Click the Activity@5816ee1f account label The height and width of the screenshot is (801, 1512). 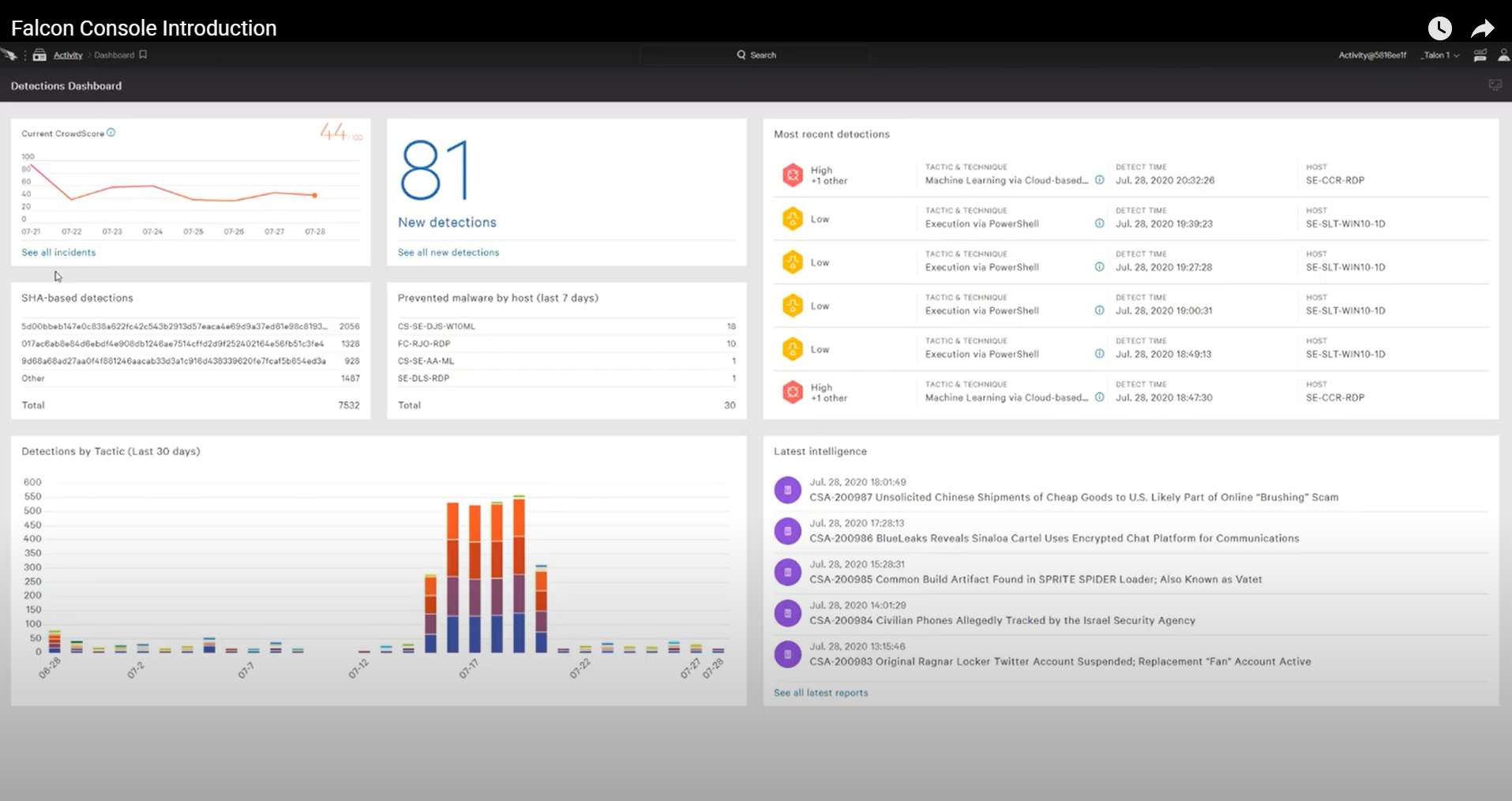[1372, 55]
